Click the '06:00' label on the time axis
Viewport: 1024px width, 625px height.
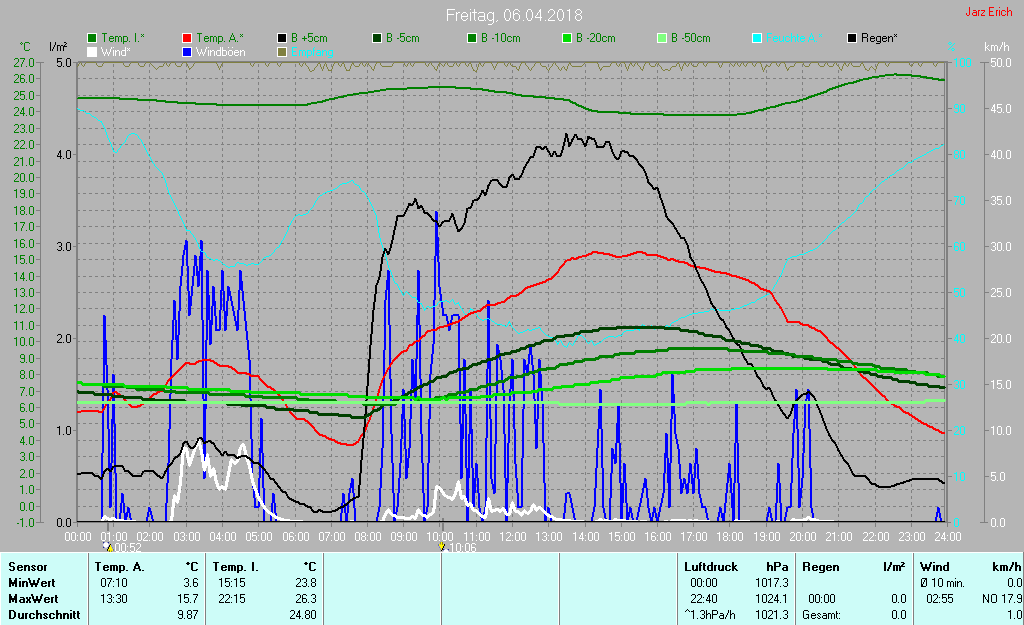(295, 537)
